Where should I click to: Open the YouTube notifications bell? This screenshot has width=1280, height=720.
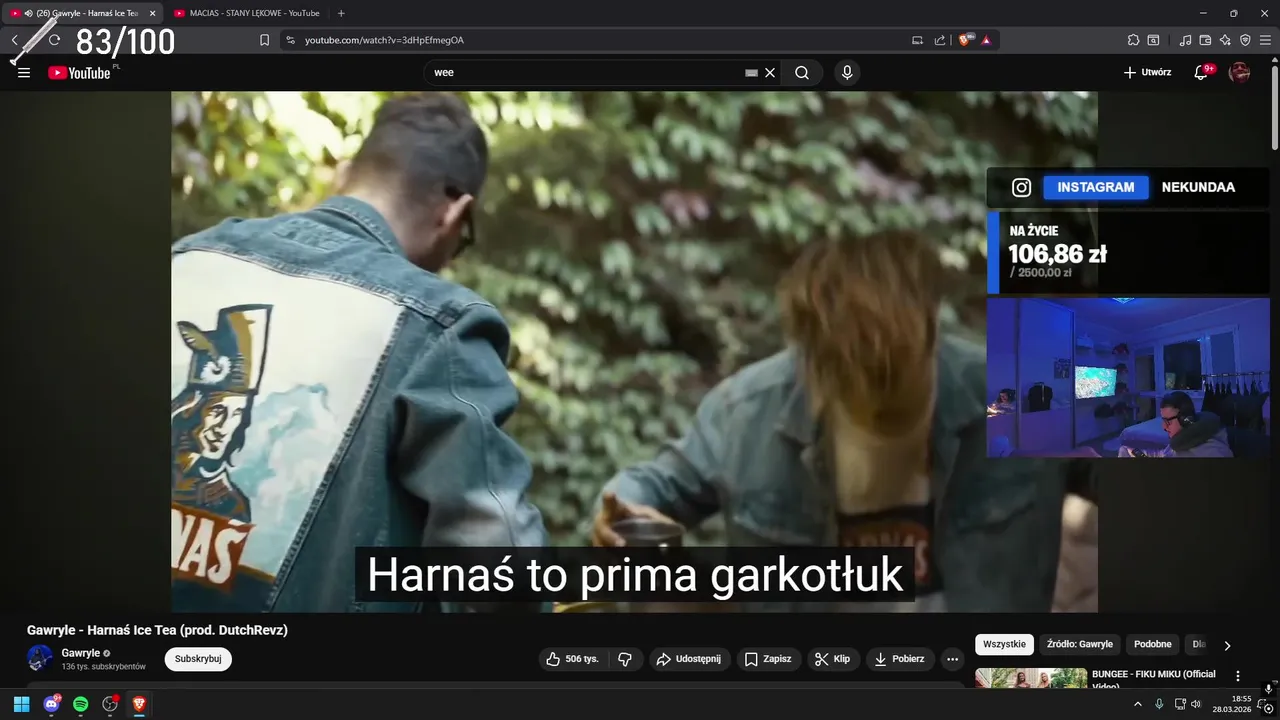click(x=1202, y=72)
